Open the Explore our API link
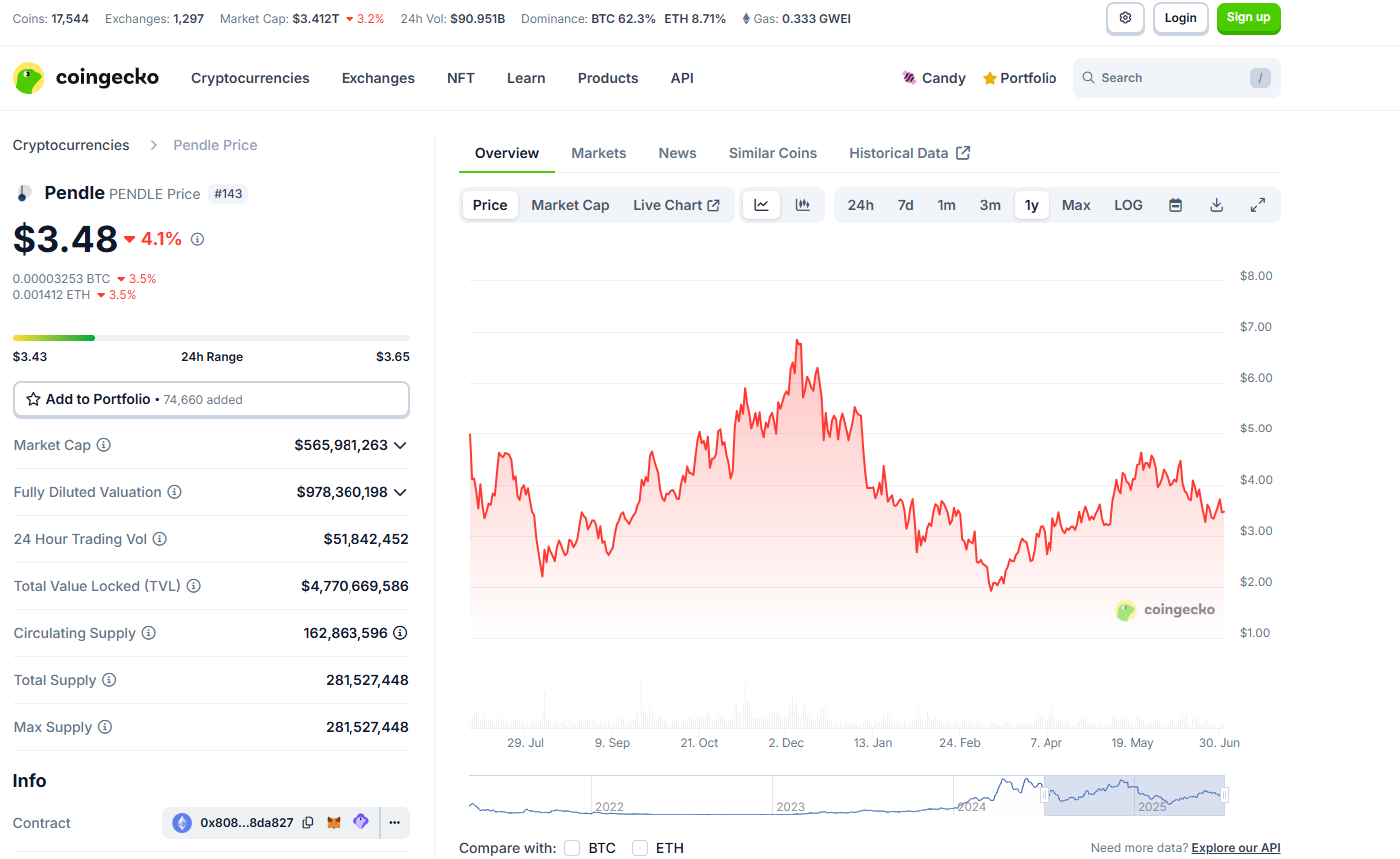This screenshot has height=859, width=1400. tap(1236, 848)
